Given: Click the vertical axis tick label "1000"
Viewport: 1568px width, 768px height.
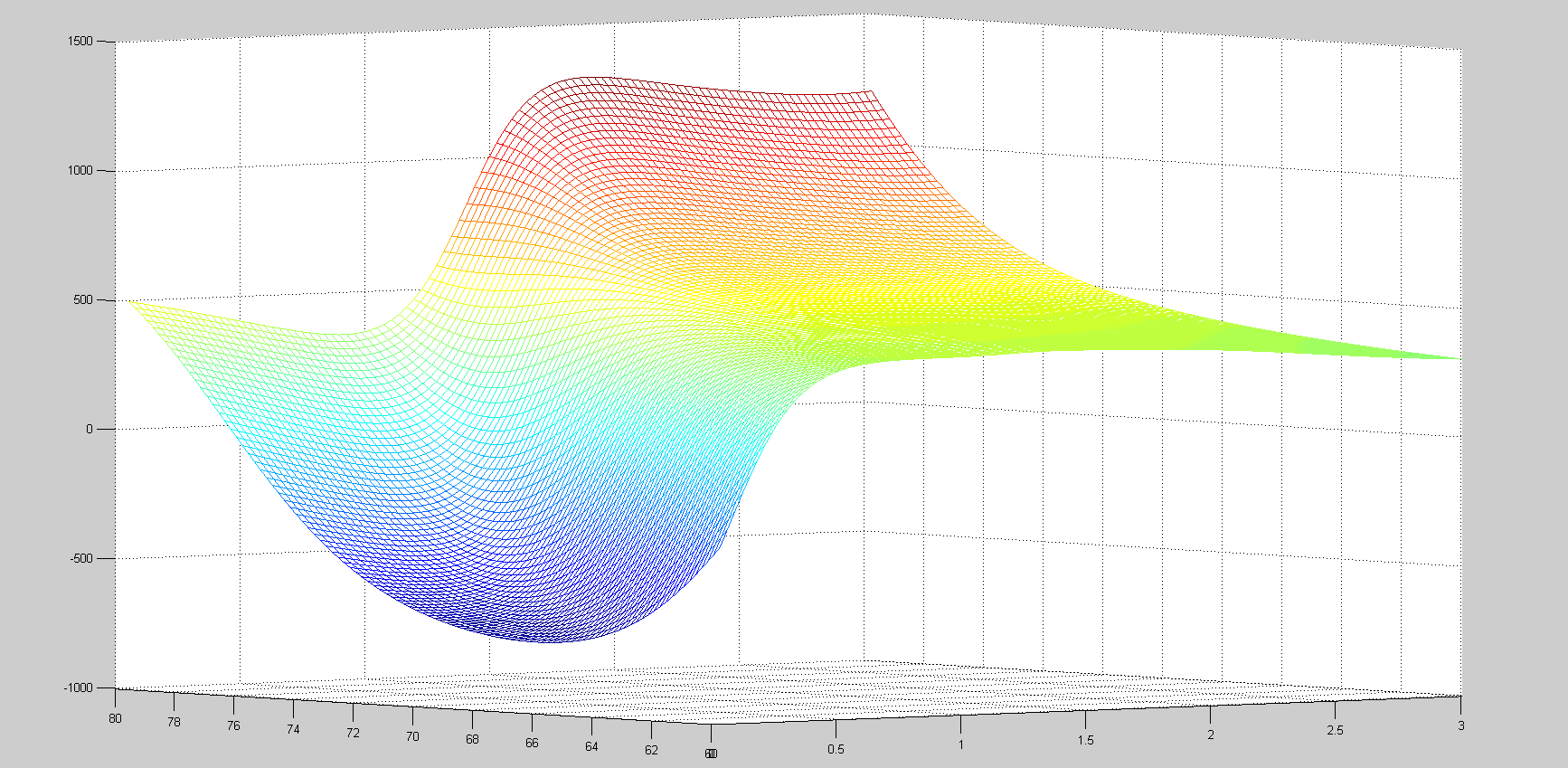Looking at the screenshot, I should point(80,171).
